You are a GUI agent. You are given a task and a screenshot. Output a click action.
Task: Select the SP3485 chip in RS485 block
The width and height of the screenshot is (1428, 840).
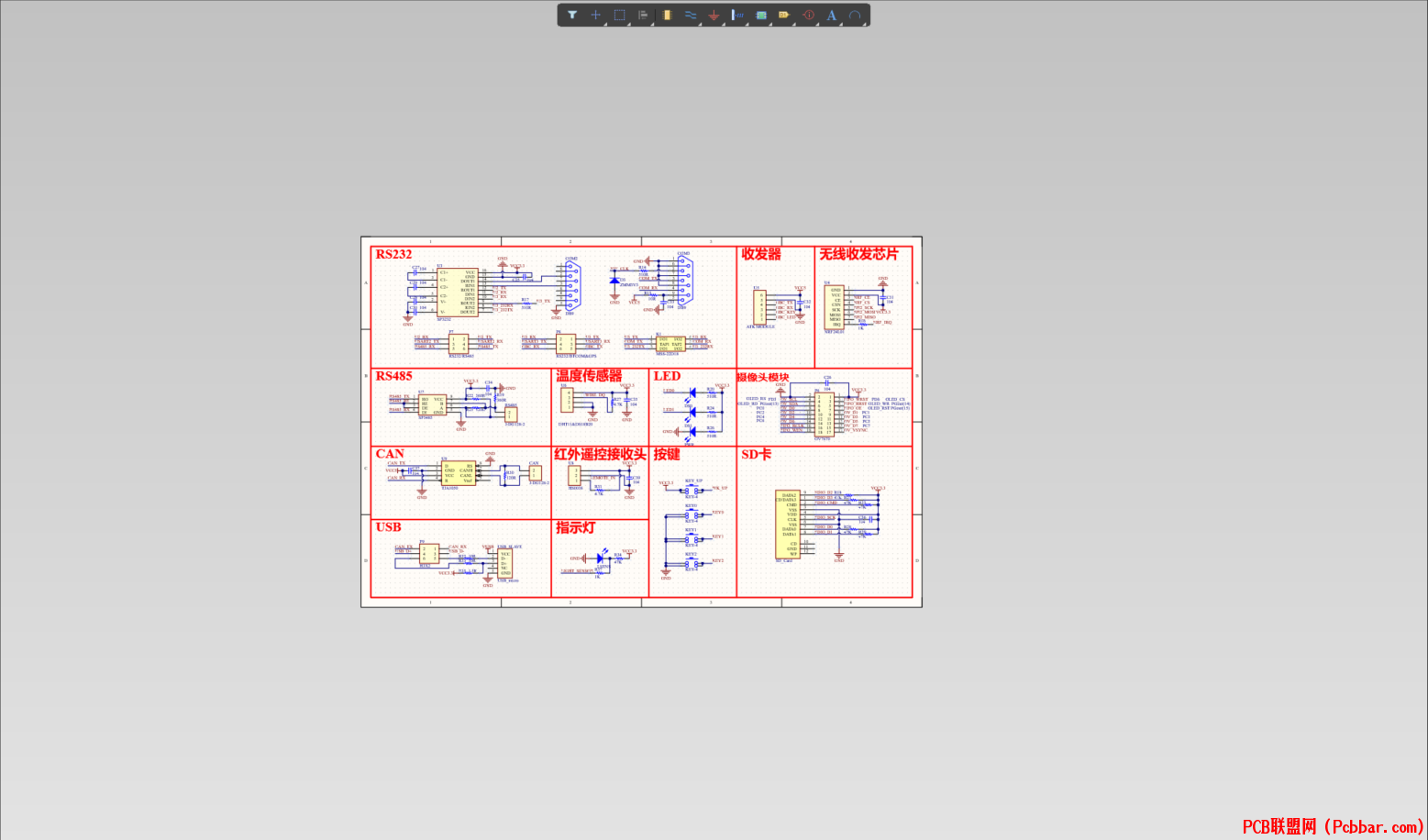coord(432,404)
